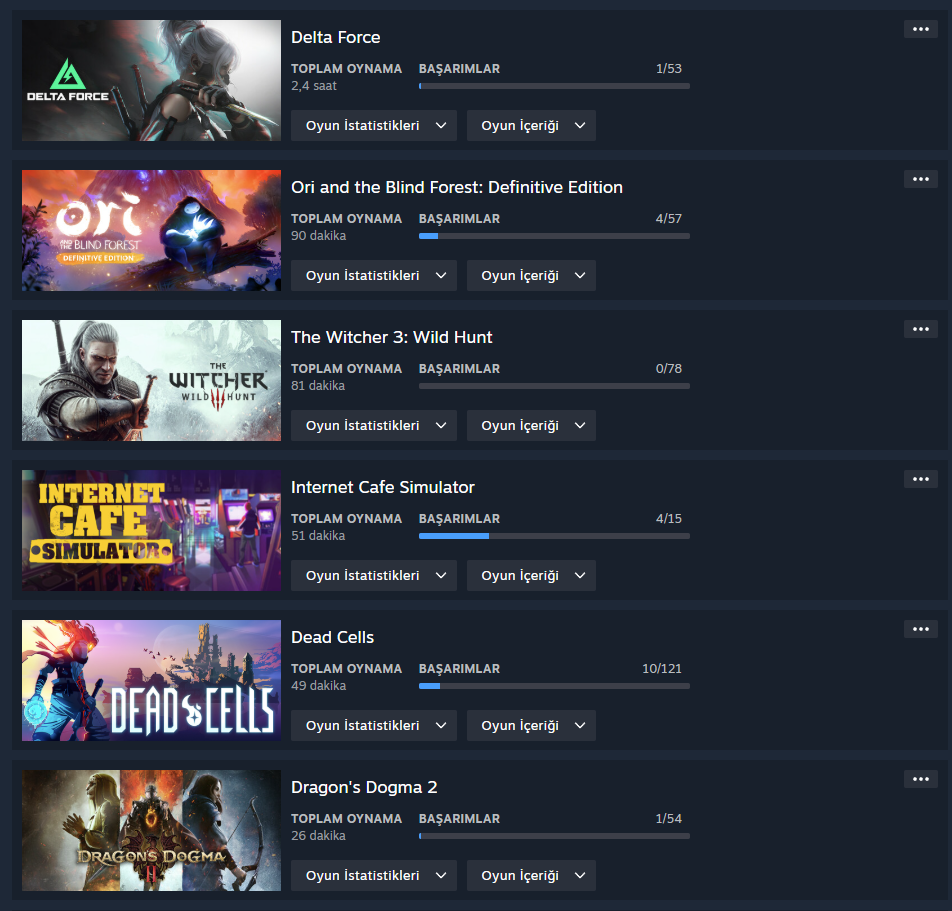
Task: Expand Oyun İçeriği dropdown for Delta Force
Action: [531, 126]
